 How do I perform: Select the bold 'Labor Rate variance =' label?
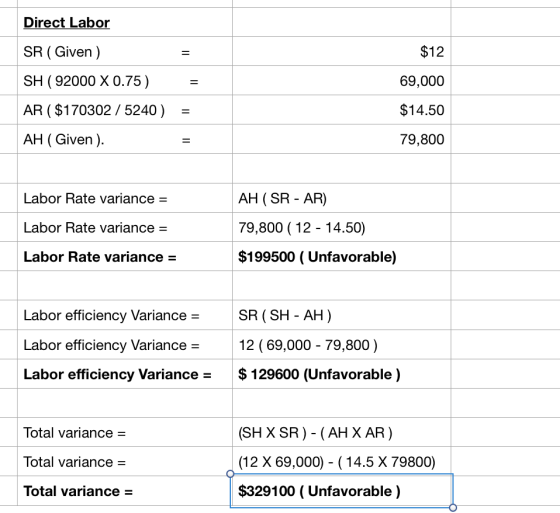[100, 257]
